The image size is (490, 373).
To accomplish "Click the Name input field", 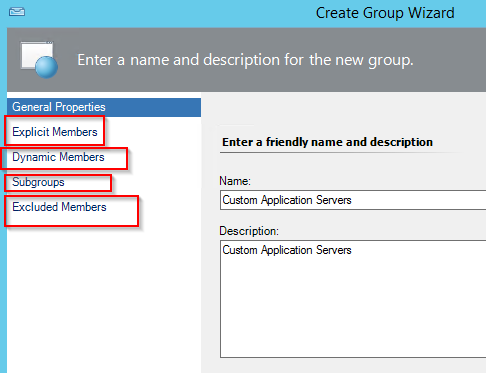I will tap(353, 200).
